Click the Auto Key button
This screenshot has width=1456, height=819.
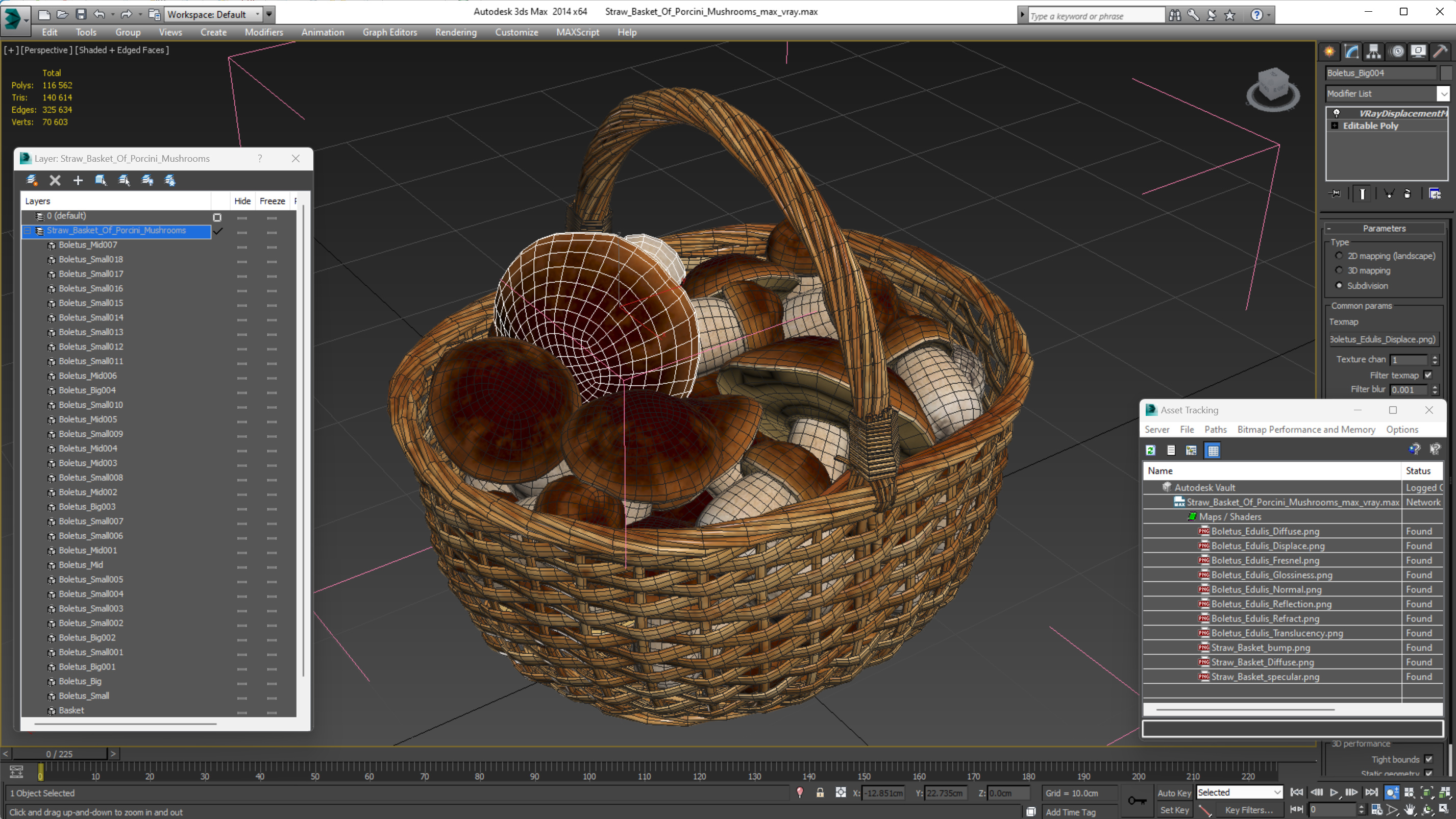pyautogui.click(x=1174, y=793)
